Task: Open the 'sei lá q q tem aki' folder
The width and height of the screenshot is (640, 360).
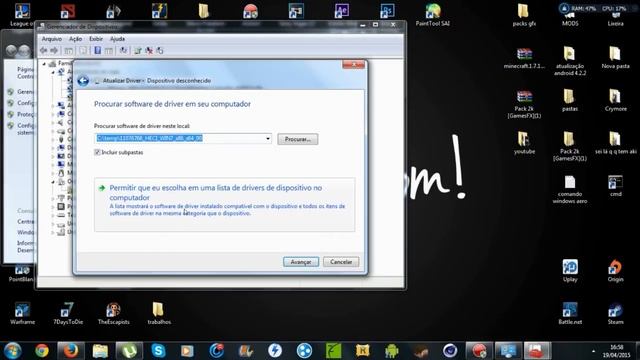Action: click(x=616, y=143)
